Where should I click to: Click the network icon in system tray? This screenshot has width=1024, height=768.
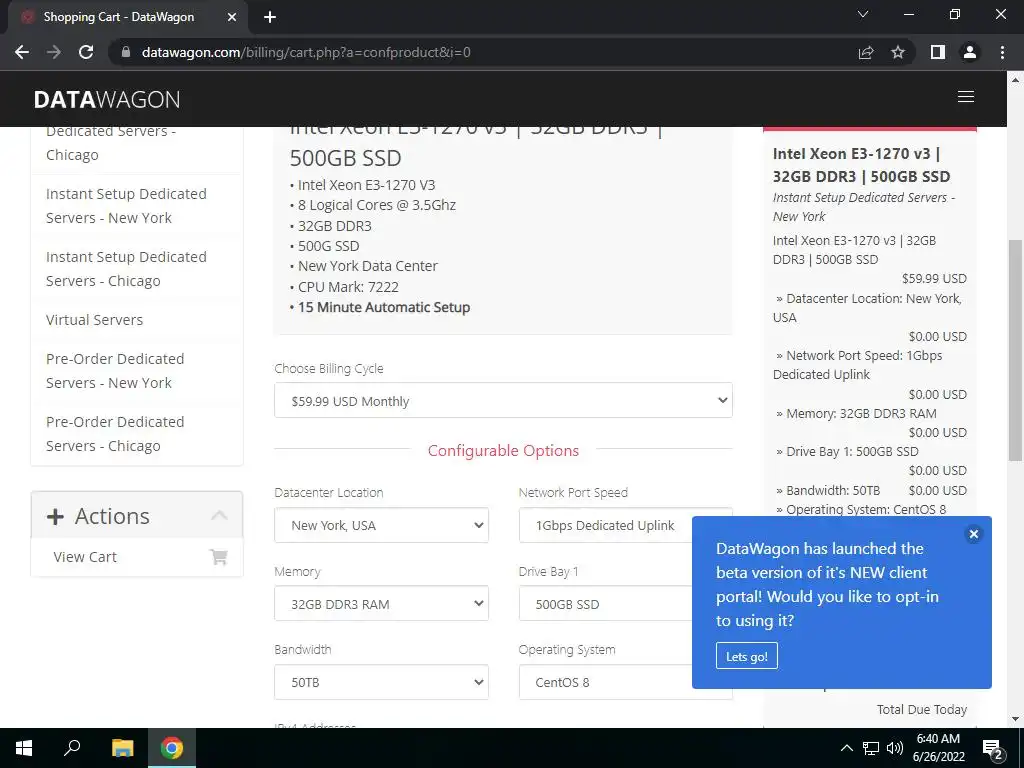tap(871, 748)
